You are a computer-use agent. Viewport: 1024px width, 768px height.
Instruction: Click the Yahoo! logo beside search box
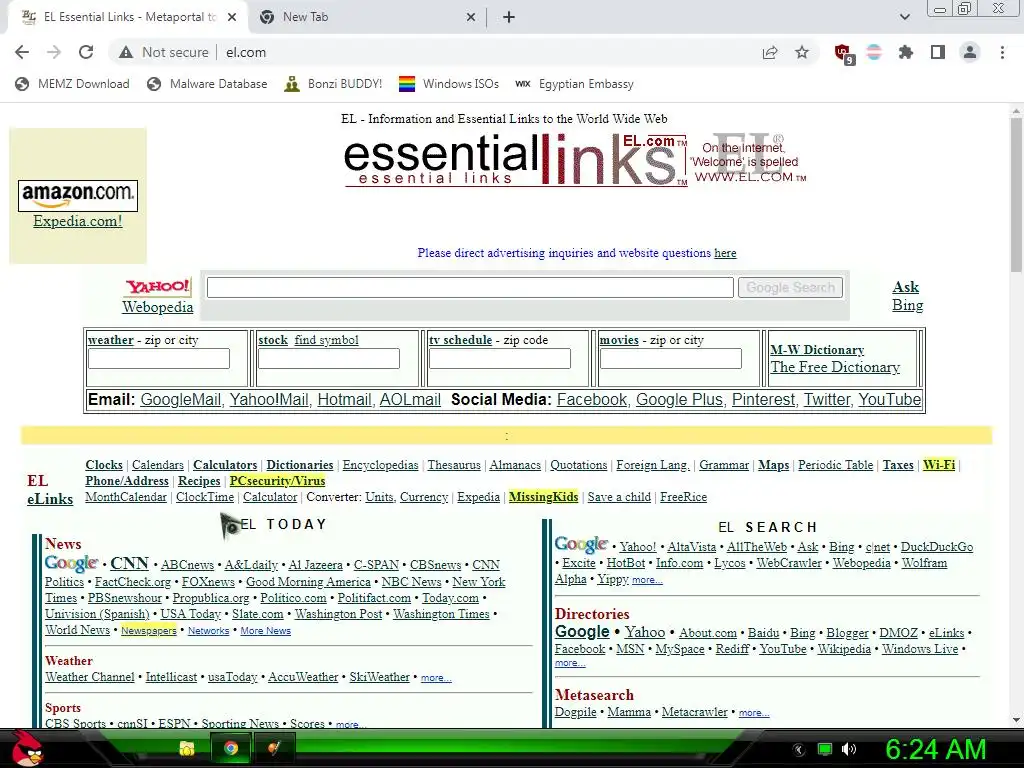click(158, 287)
